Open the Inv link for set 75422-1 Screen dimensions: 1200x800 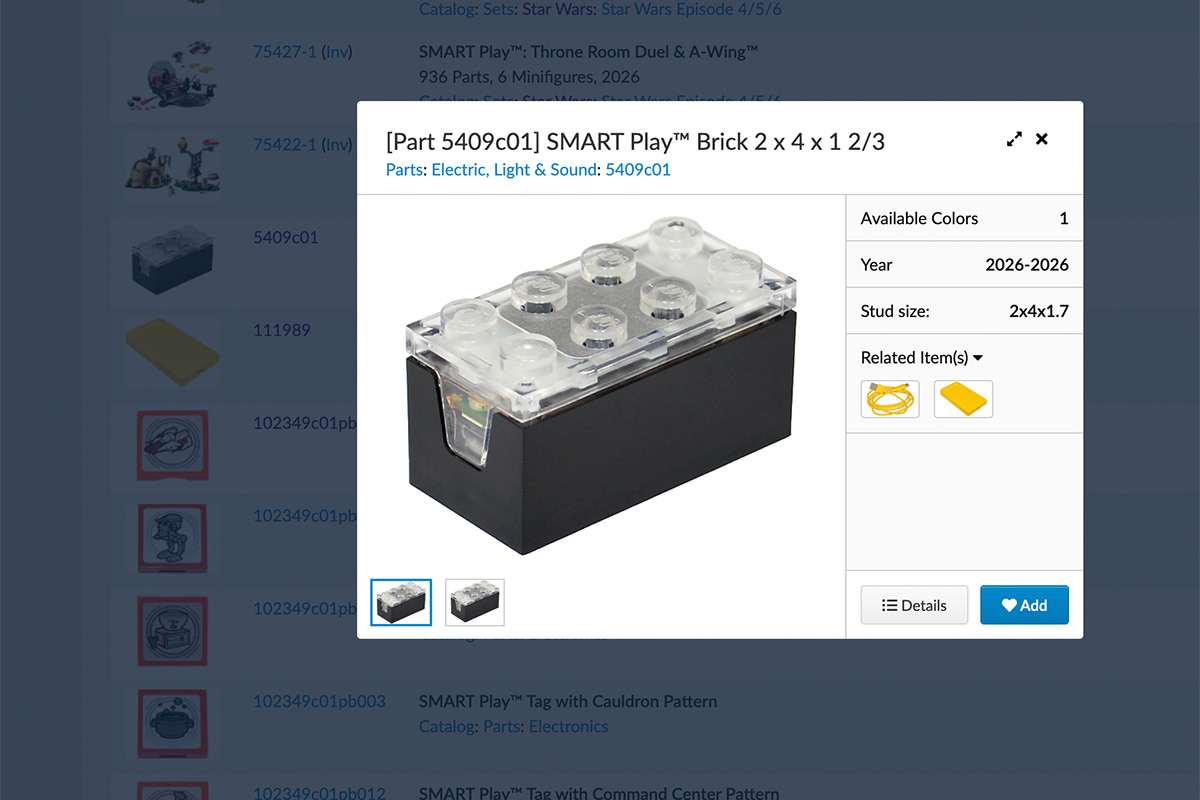point(337,144)
